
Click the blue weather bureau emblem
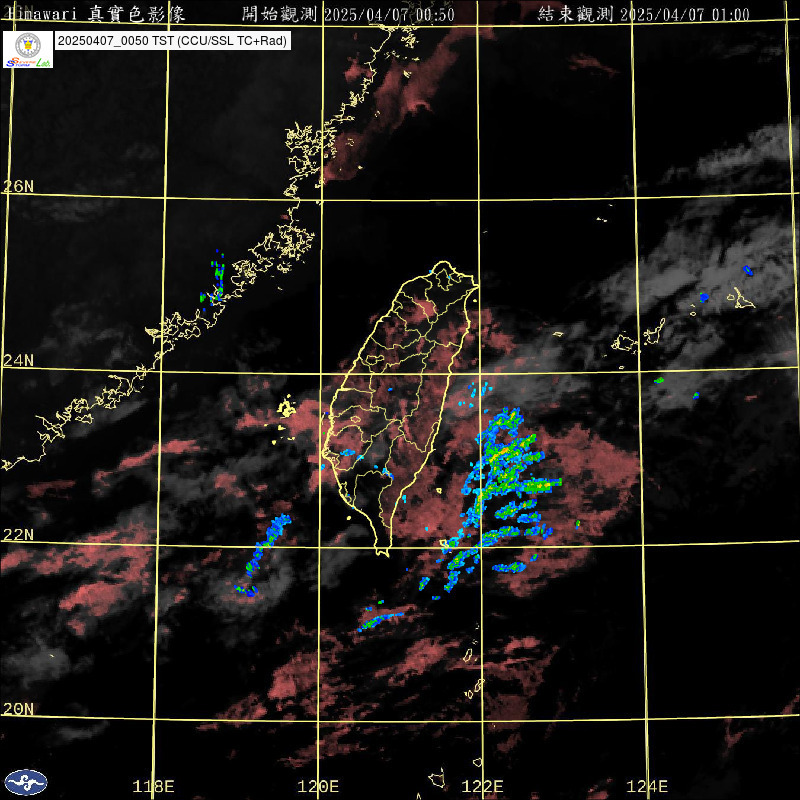tap(25, 781)
